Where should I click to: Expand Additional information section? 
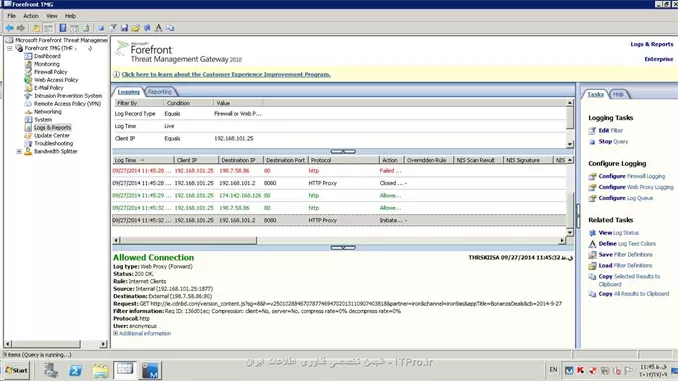[115, 333]
